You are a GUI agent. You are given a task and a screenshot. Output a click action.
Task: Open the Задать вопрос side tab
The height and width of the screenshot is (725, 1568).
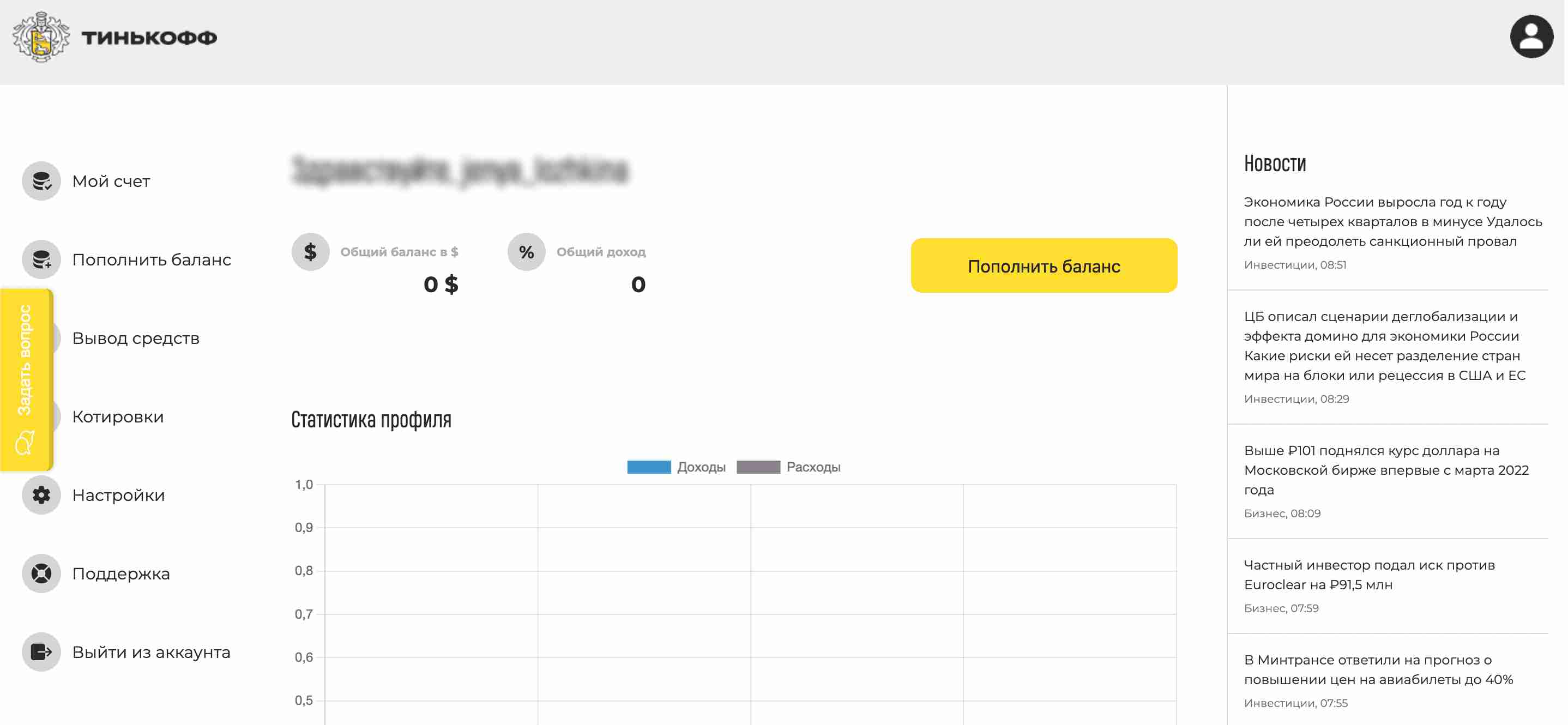tap(26, 380)
